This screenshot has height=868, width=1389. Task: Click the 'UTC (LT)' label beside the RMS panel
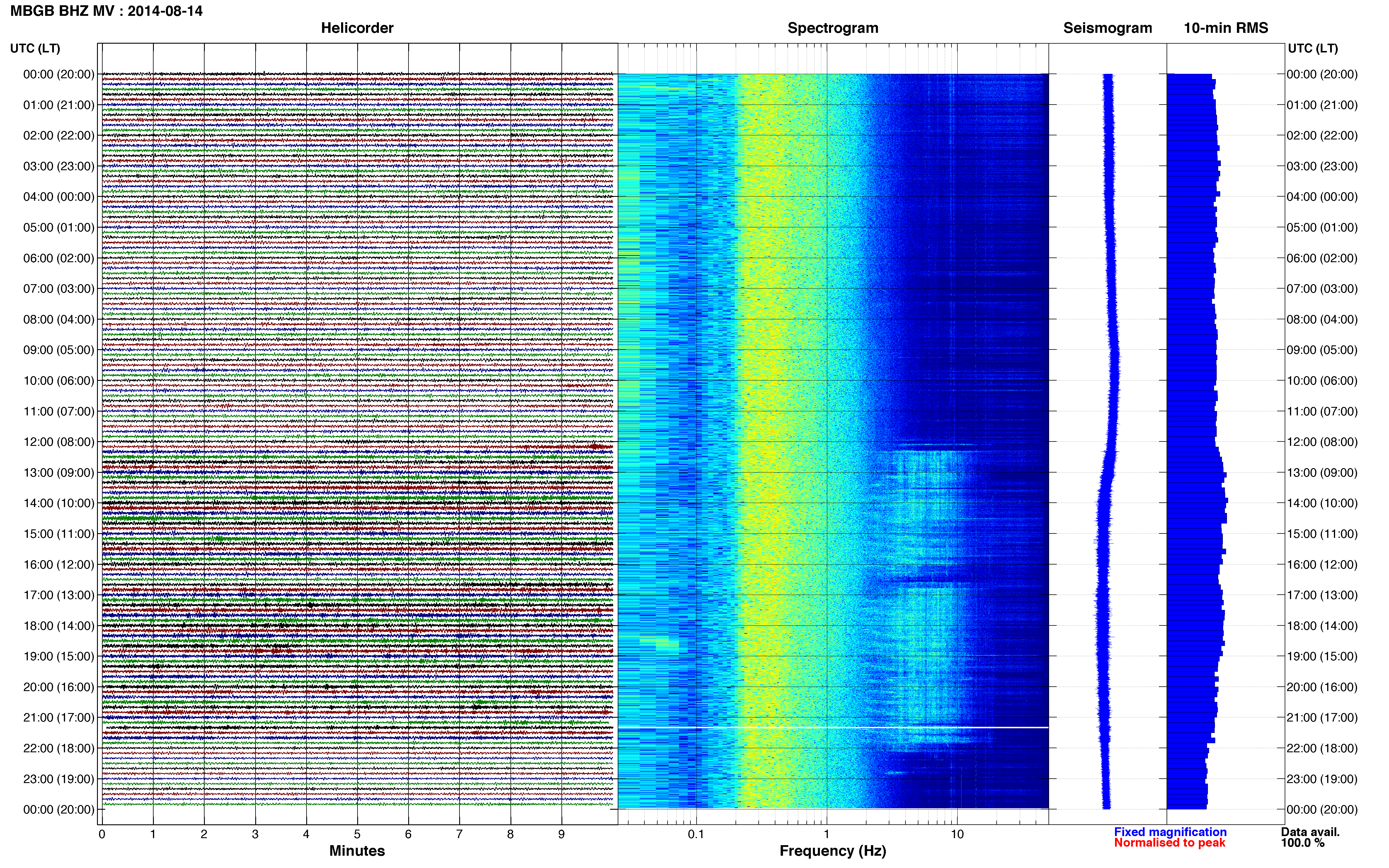coord(1313,48)
